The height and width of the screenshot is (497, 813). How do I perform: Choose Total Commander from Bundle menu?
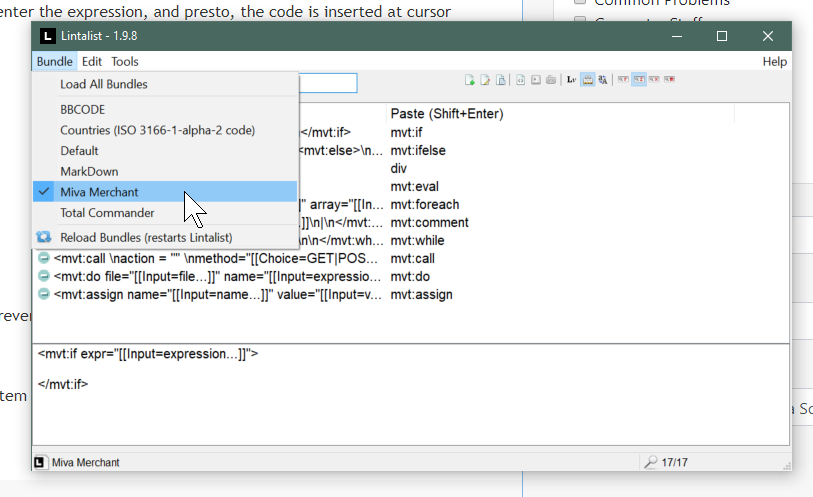point(107,213)
